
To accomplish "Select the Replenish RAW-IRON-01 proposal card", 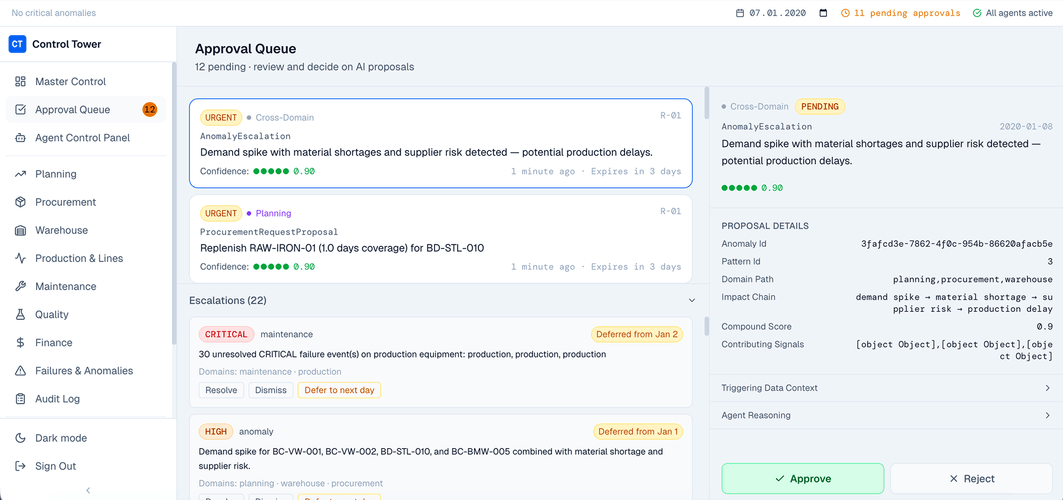I will tap(441, 238).
